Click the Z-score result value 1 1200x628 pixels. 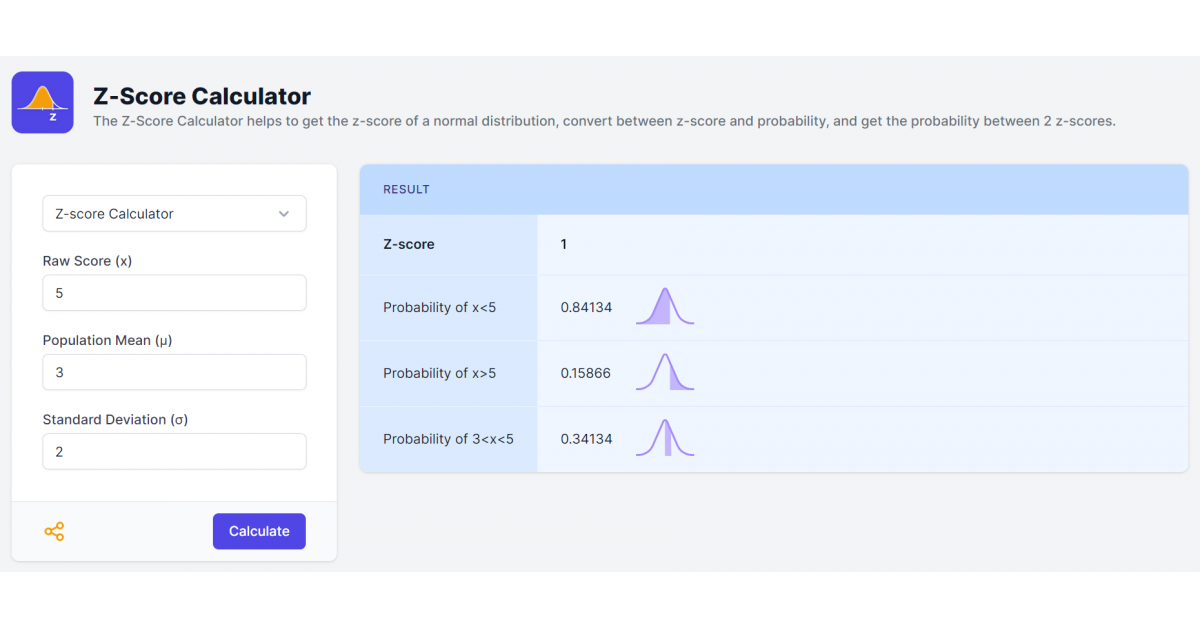click(x=564, y=244)
